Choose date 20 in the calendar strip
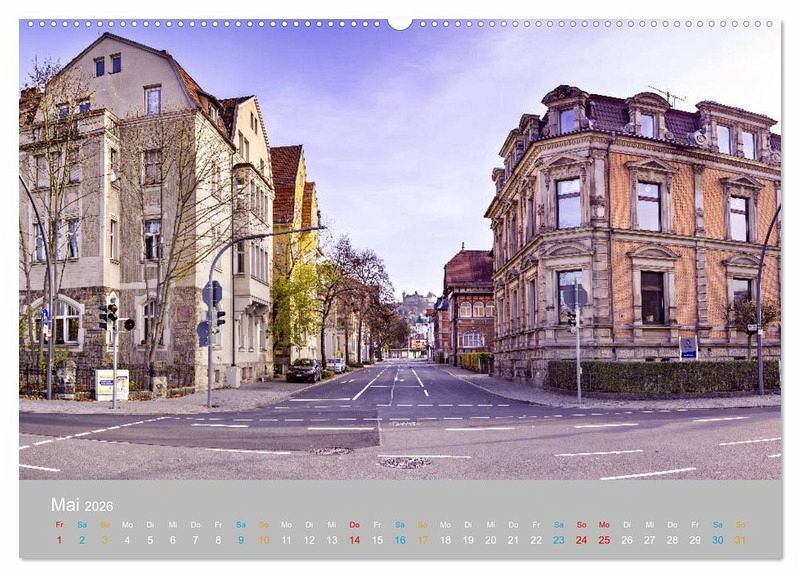The width and height of the screenshot is (800, 577). [x=491, y=540]
